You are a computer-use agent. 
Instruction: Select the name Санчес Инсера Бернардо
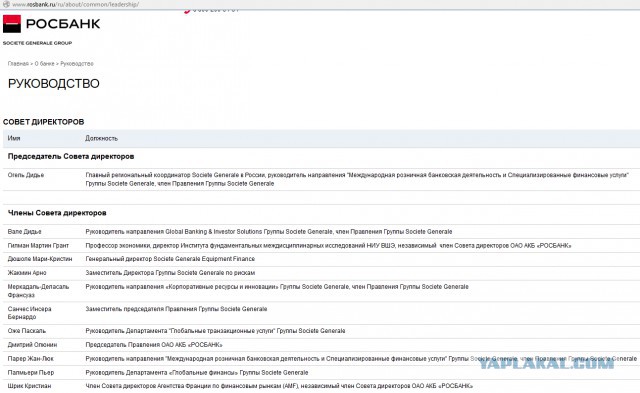(29, 313)
